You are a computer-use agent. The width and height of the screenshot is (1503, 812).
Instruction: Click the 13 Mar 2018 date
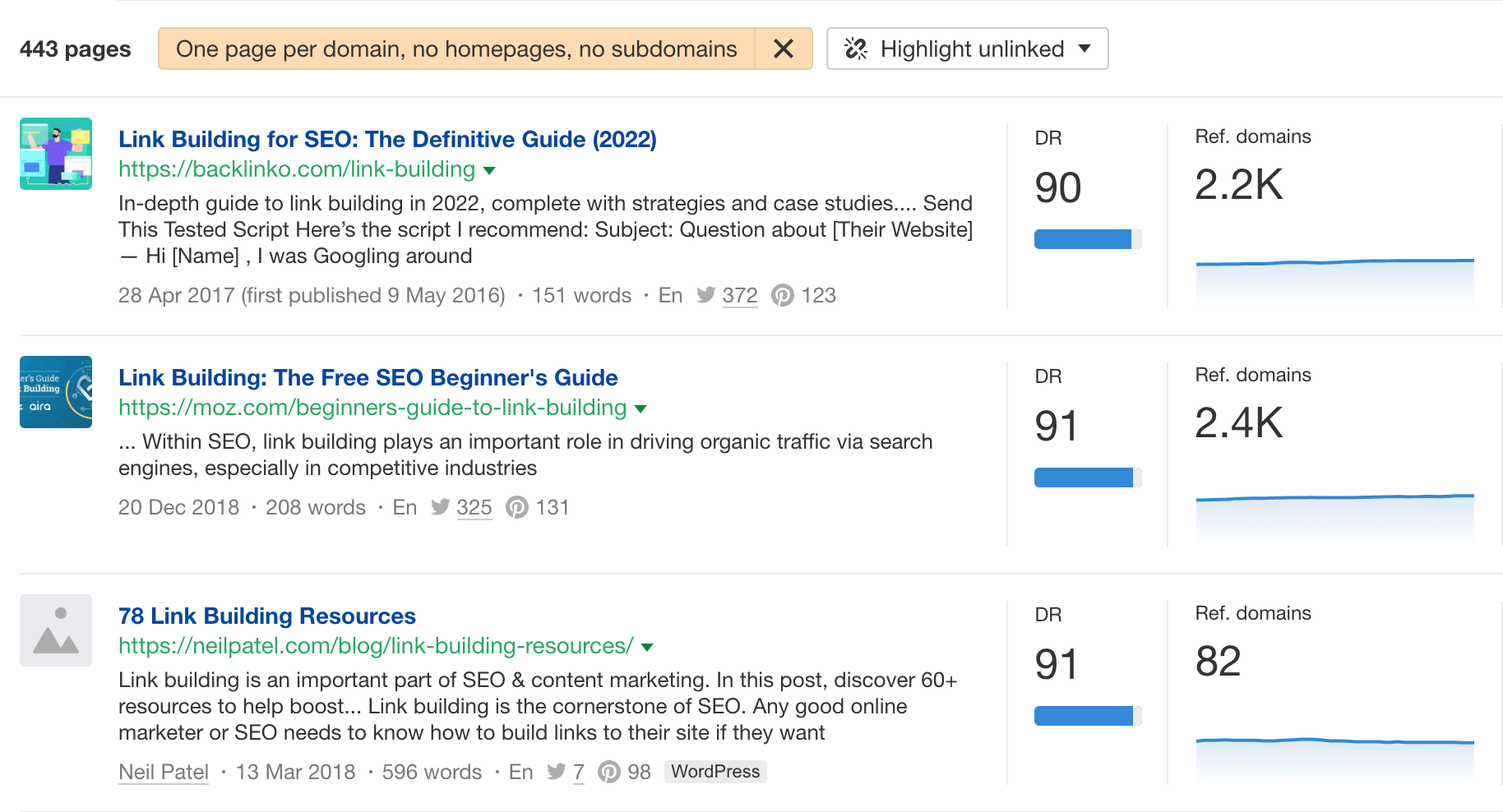click(x=295, y=772)
